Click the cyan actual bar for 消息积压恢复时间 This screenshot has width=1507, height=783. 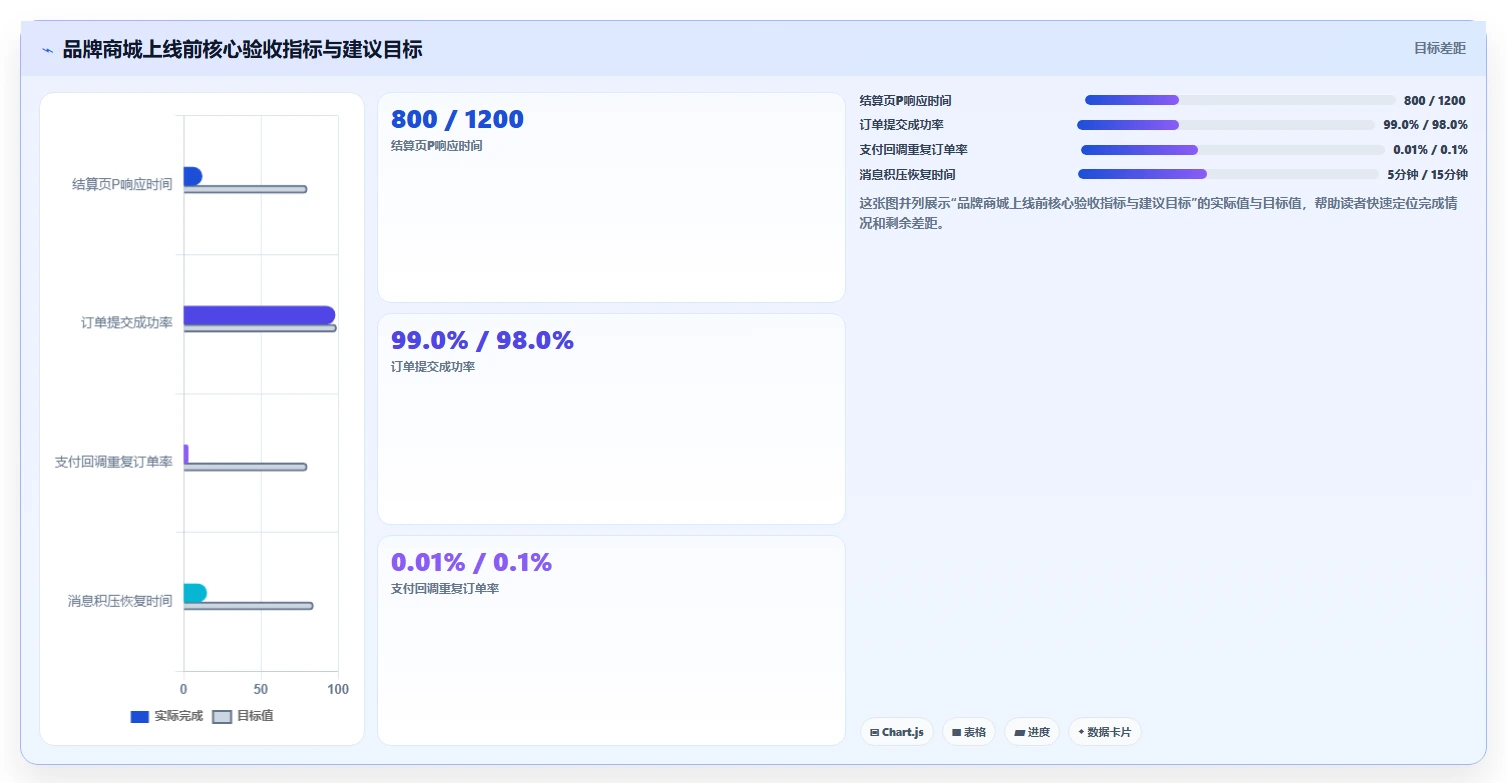coord(195,593)
